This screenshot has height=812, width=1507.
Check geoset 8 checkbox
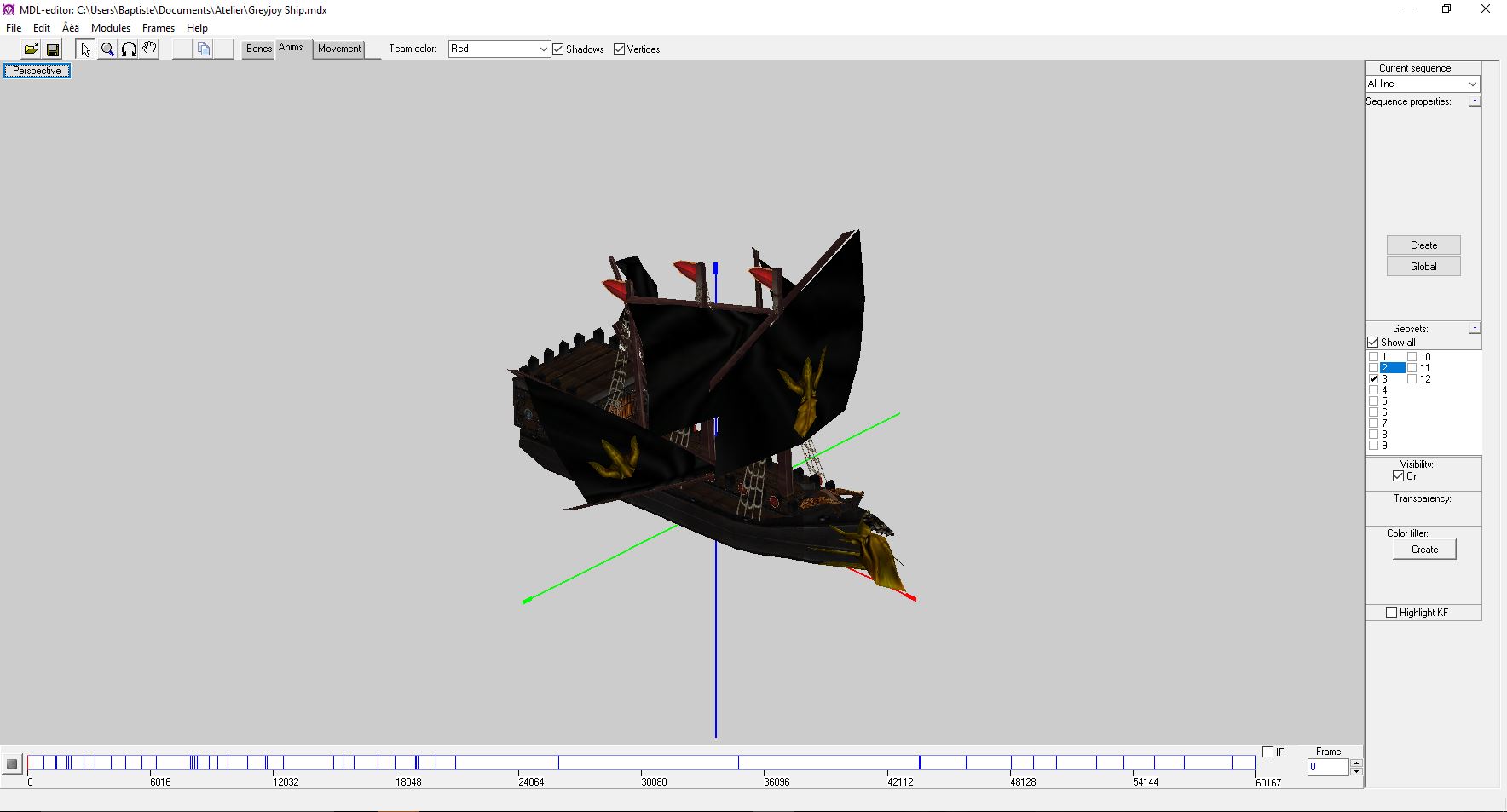[1373, 435]
